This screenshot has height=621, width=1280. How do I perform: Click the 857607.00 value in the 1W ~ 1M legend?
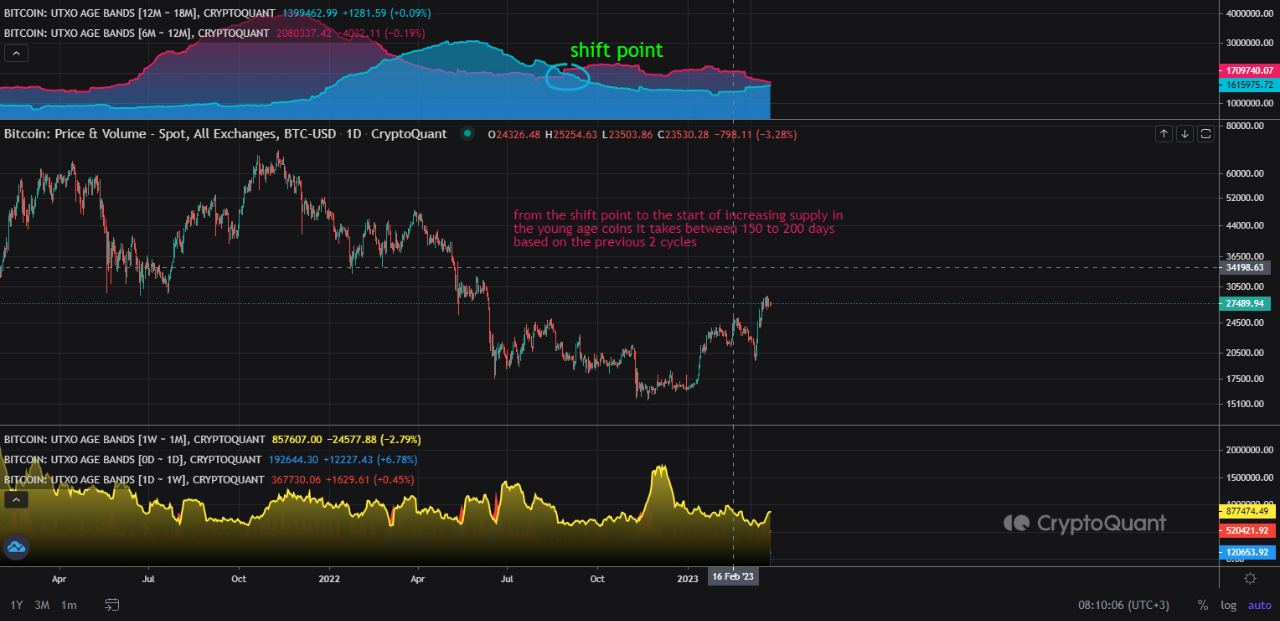point(298,439)
